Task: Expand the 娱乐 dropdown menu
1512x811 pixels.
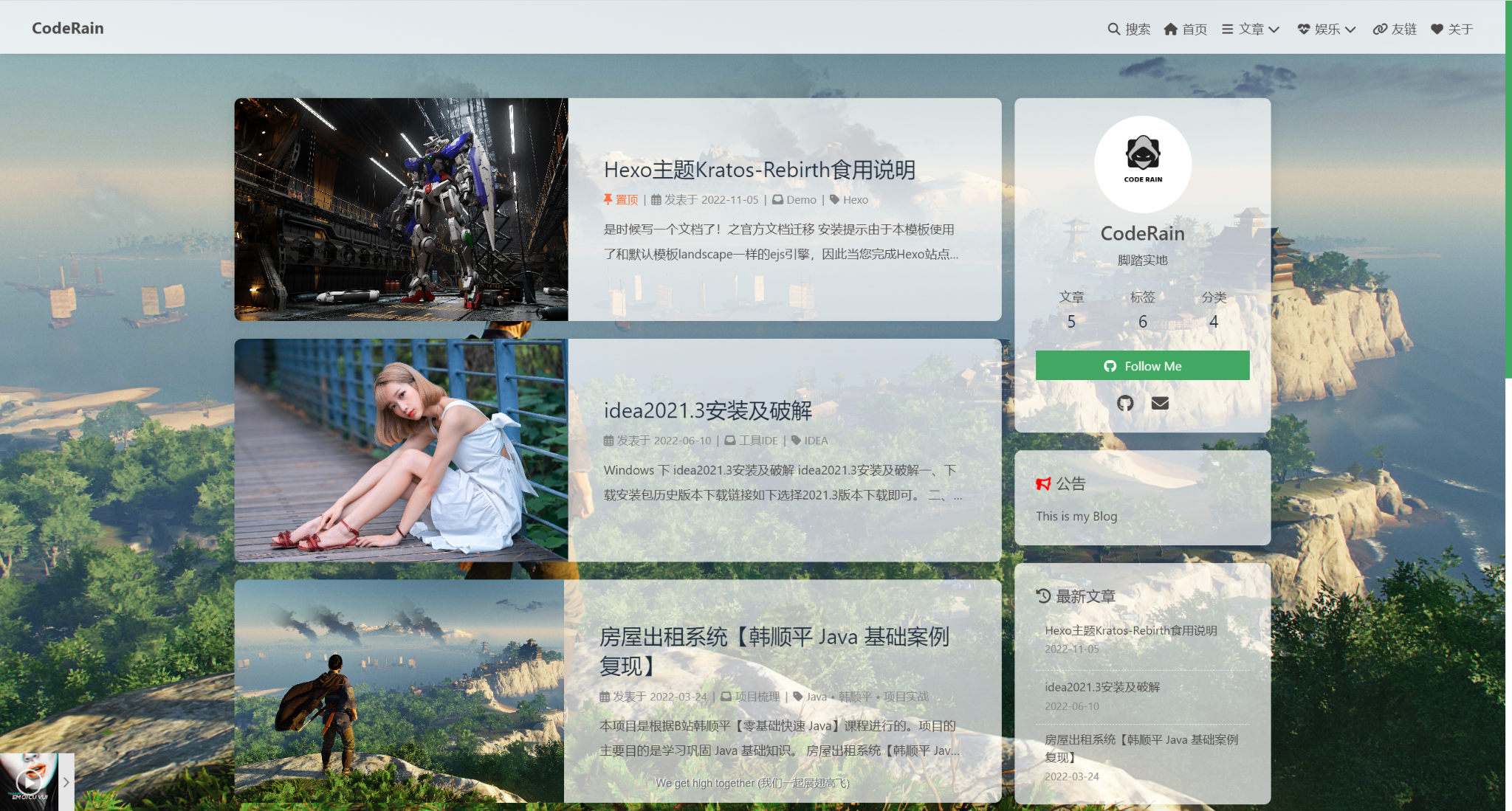Action: 1327,30
